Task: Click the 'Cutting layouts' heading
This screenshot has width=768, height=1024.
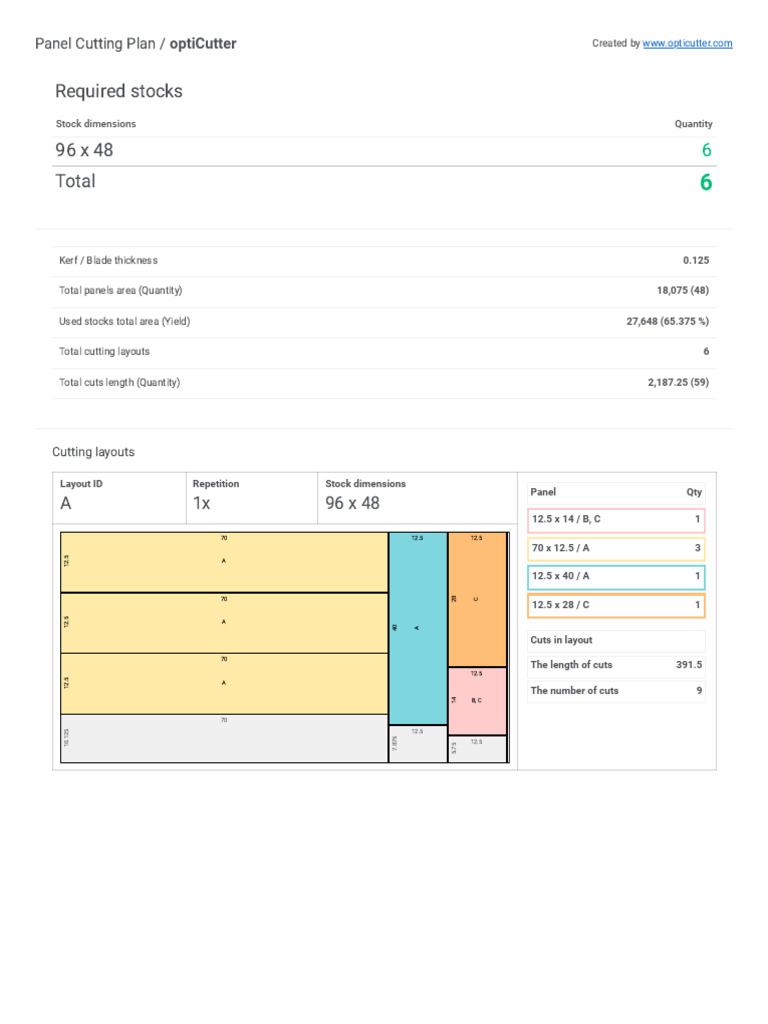Action: pos(93,452)
